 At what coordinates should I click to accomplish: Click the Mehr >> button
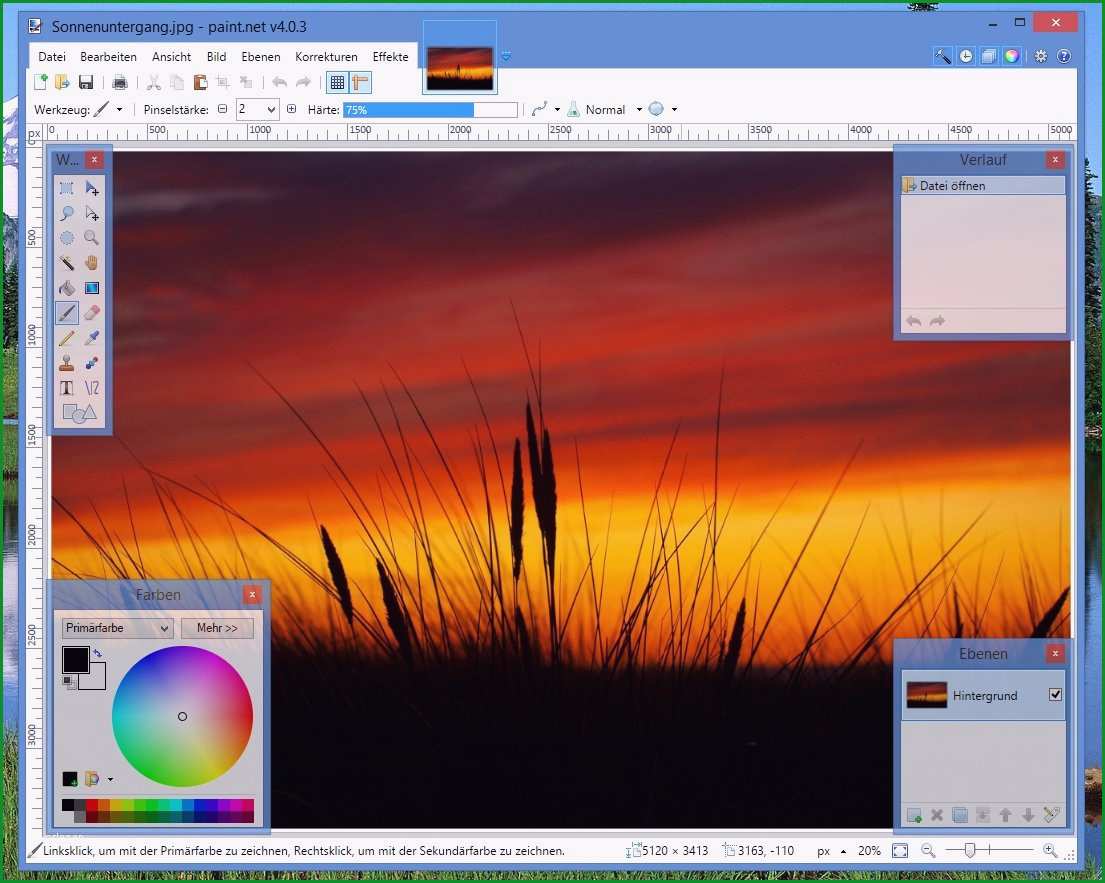point(217,628)
